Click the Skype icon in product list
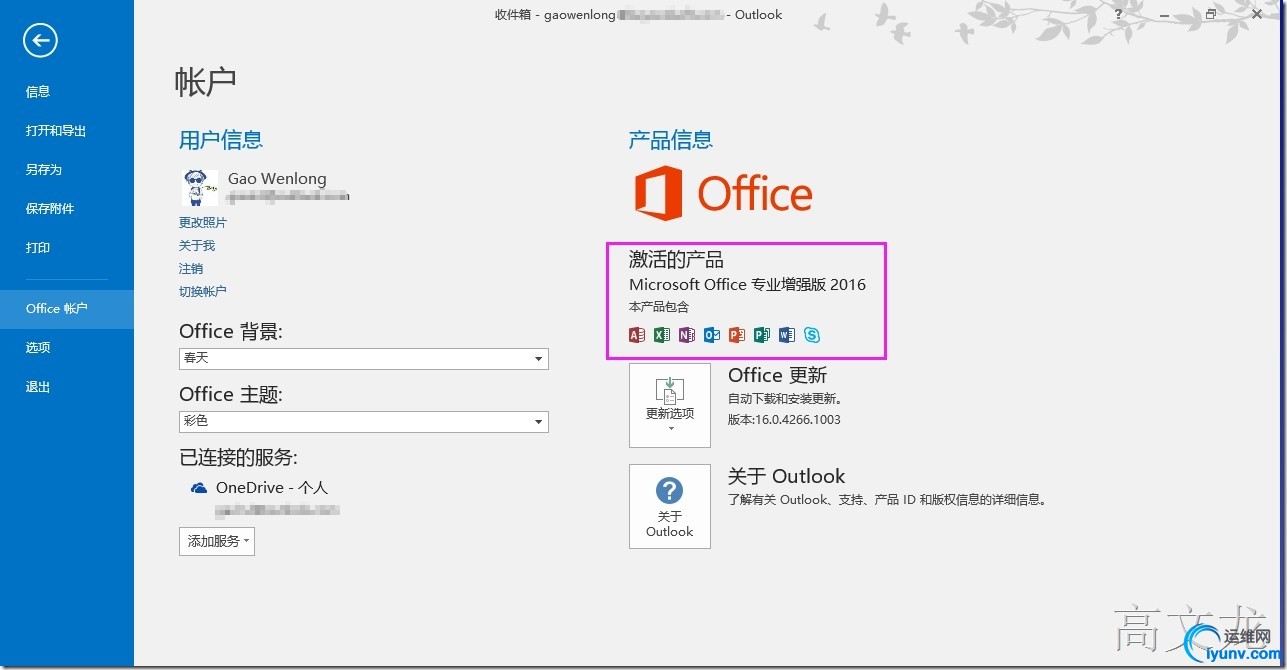1287x670 pixels. (812, 335)
